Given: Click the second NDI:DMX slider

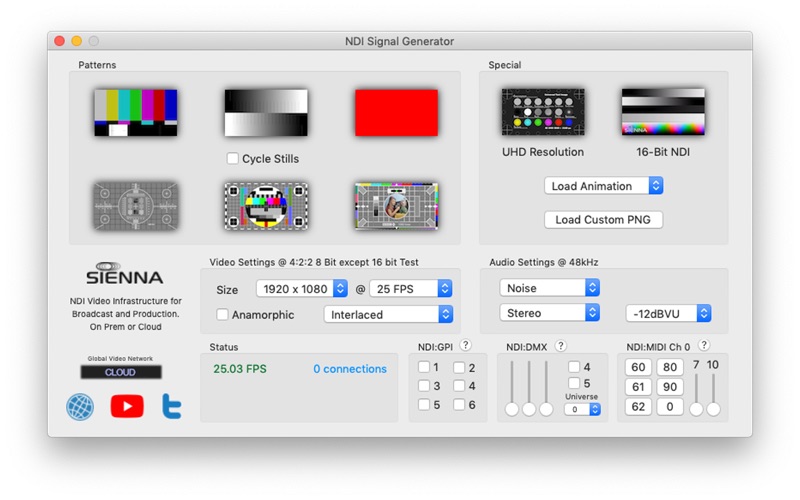Looking at the screenshot, I should (x=529, y=388).
